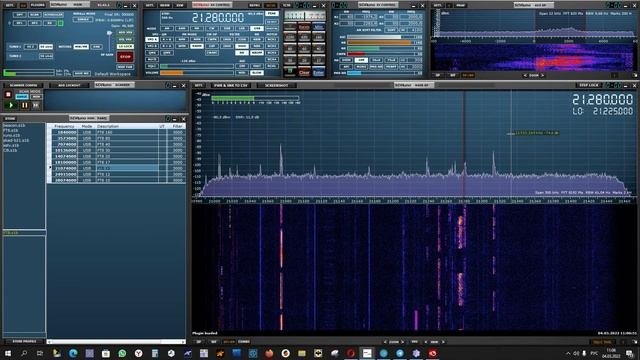Open WhatsApp from the taskbar
Screen dimensions: 640x360
point(122,353)
